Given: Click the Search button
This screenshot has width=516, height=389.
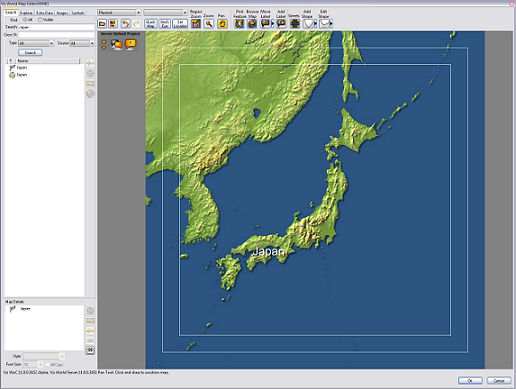Looking at the screenshot, I should tap(30, 53).
